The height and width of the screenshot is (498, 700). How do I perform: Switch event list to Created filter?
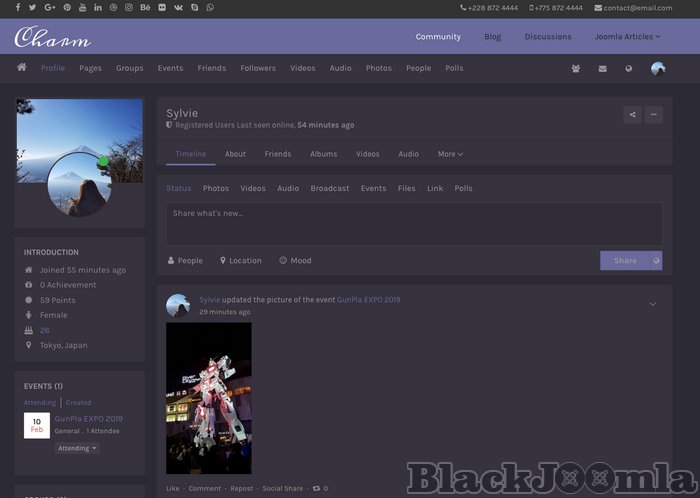pos(78,403)
